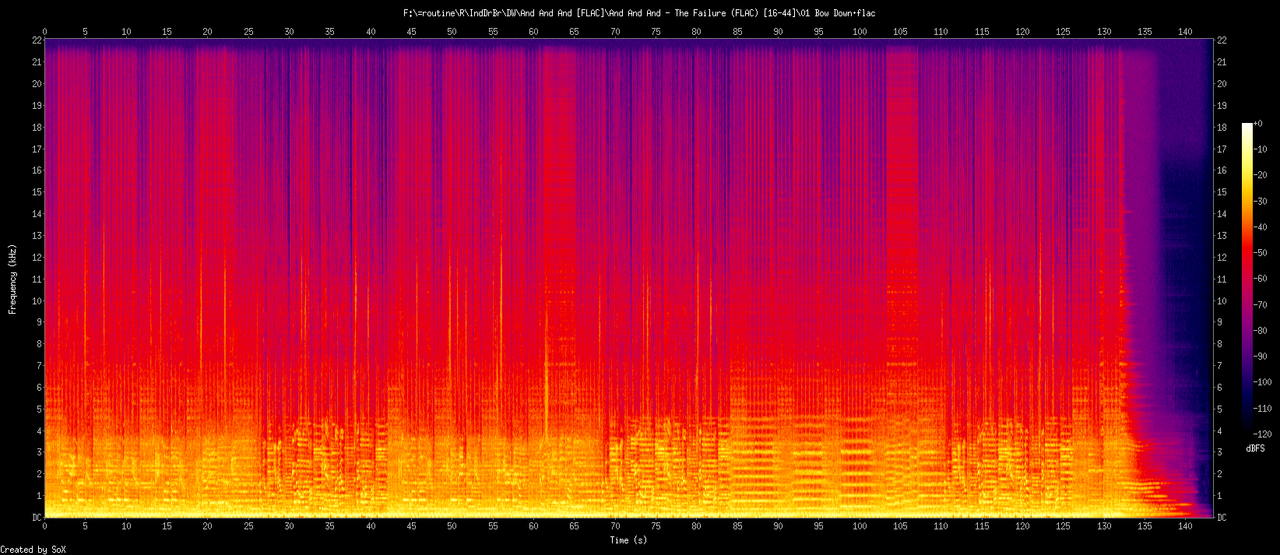Screen dimensions: 1280x555
Task: Click the "10" tick on the top time axis
Action: (x=126, y=31)
